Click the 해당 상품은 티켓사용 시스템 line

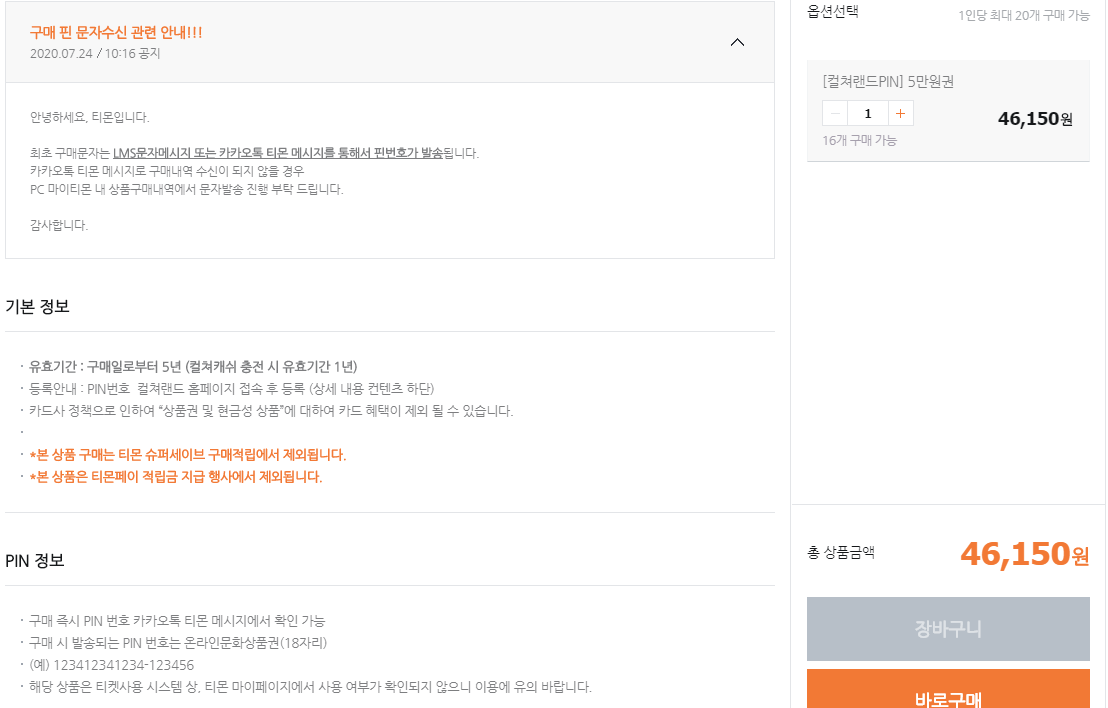(310, 686)
